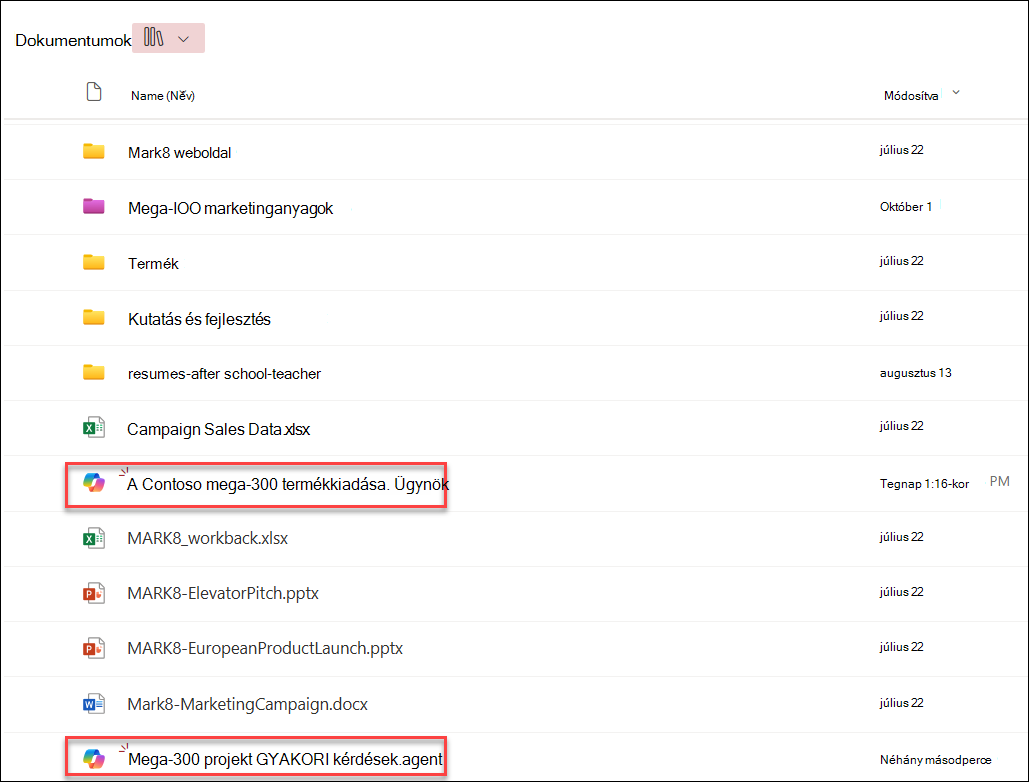Click the Word icon for Mark8-MarketingCampaign
The image size is (1029, 782).
pyautogui.click(x=94, y=704)
